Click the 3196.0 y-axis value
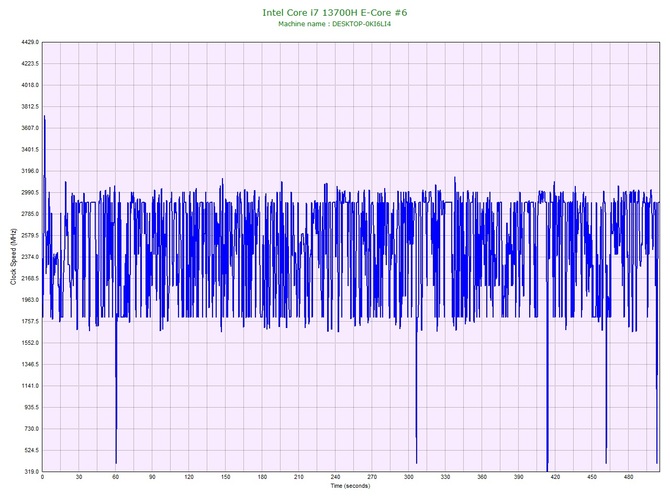 tap(29, 171)
